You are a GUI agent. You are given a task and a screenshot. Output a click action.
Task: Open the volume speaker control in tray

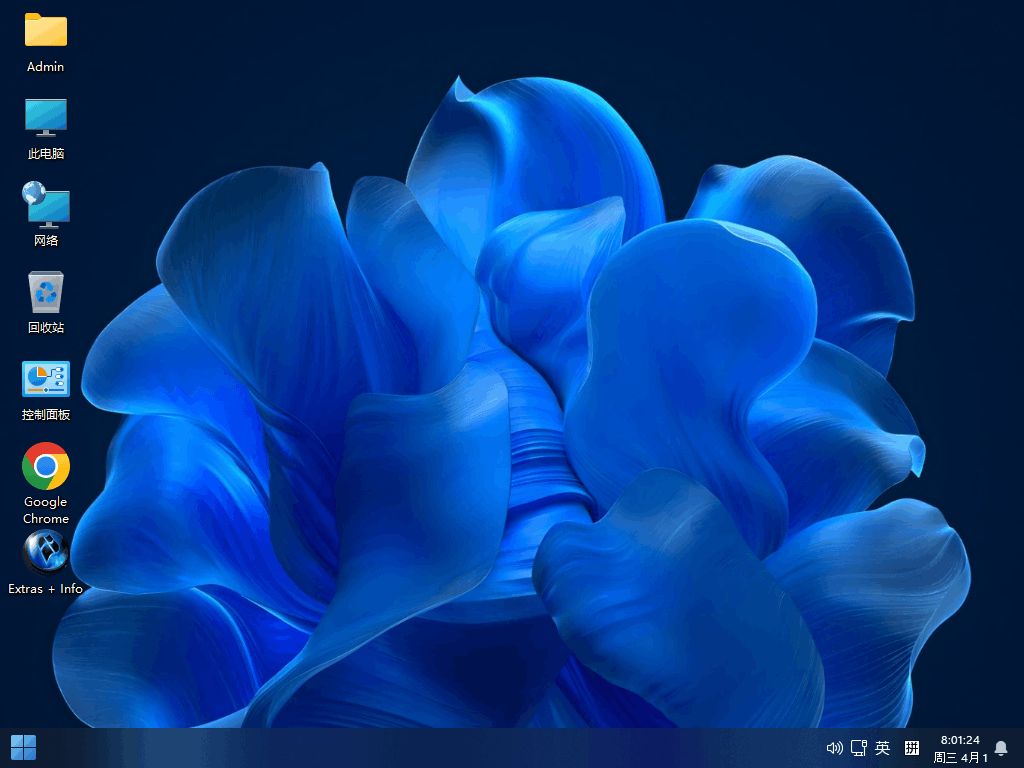[834, 748]
